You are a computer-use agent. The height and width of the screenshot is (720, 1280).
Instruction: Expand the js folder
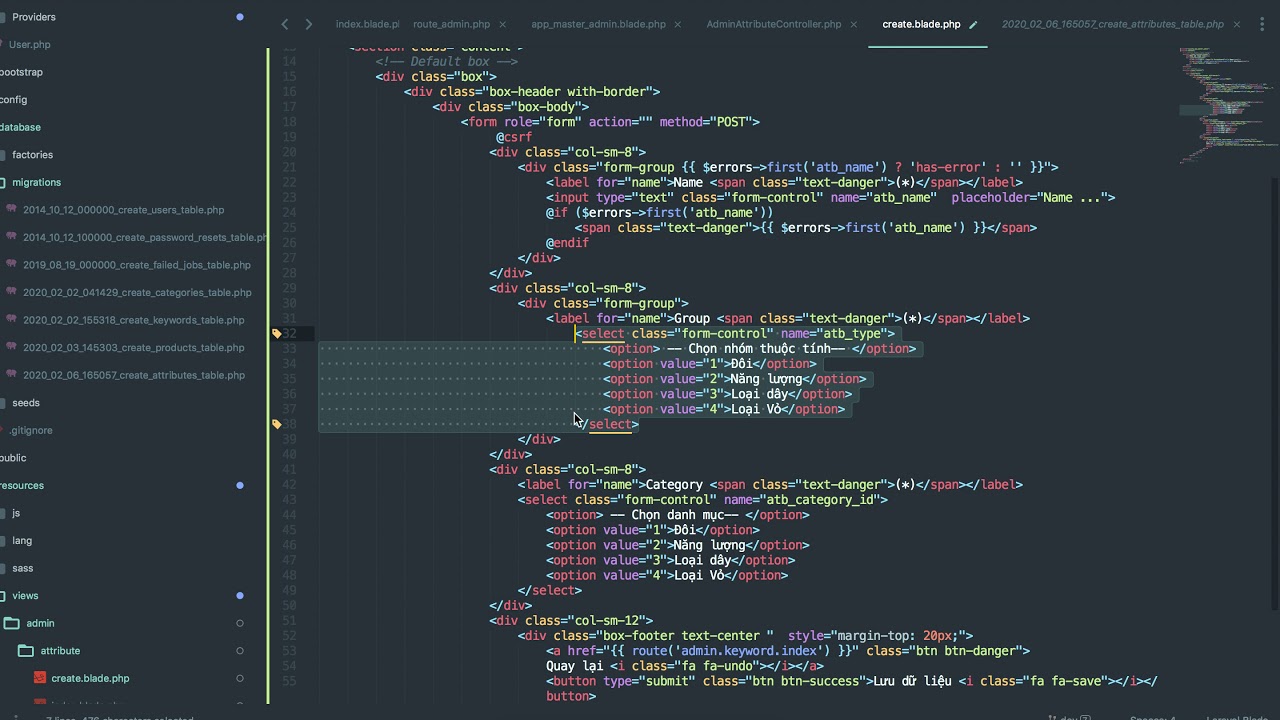(16, 513)
